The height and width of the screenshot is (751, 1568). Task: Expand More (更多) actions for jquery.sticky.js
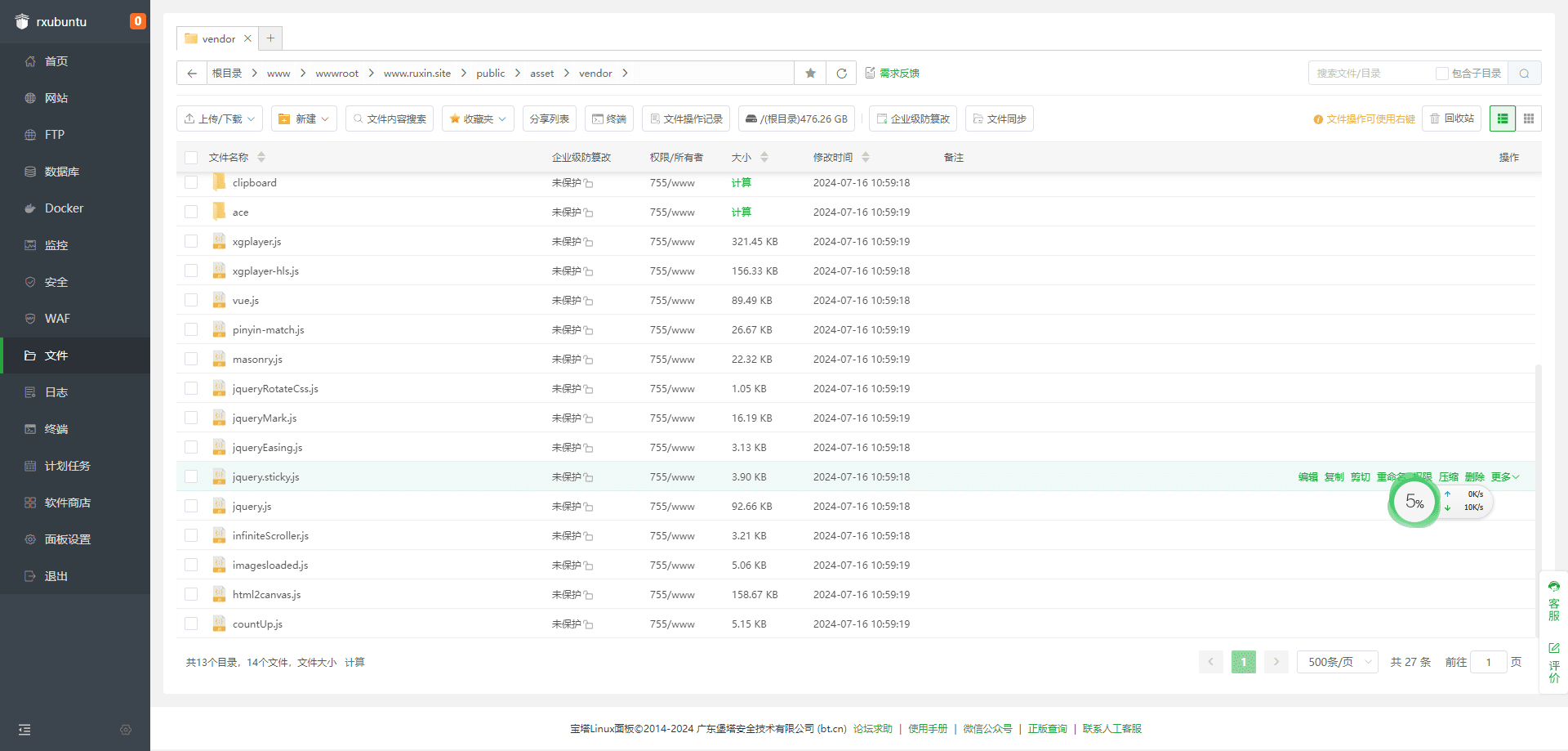pos(1505,476)
